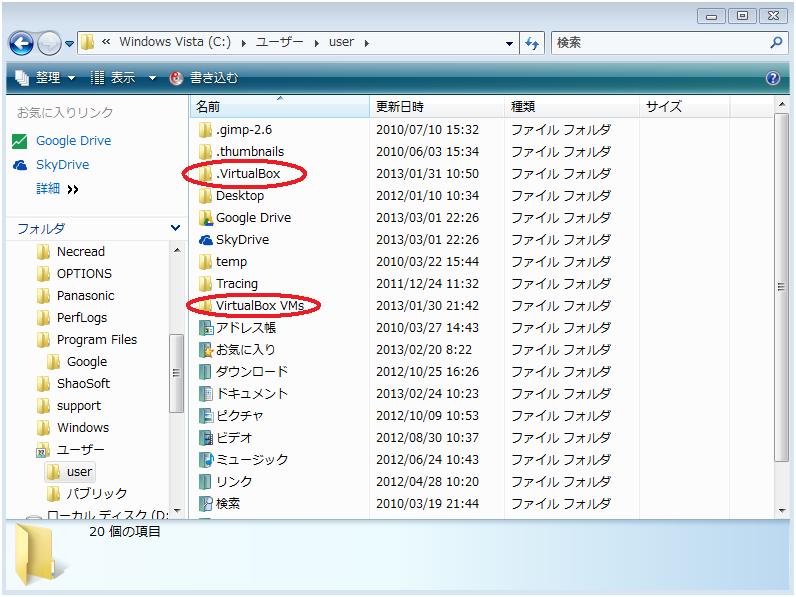Open the 整理 menu

pyautogui.click(x=45, y=78)
